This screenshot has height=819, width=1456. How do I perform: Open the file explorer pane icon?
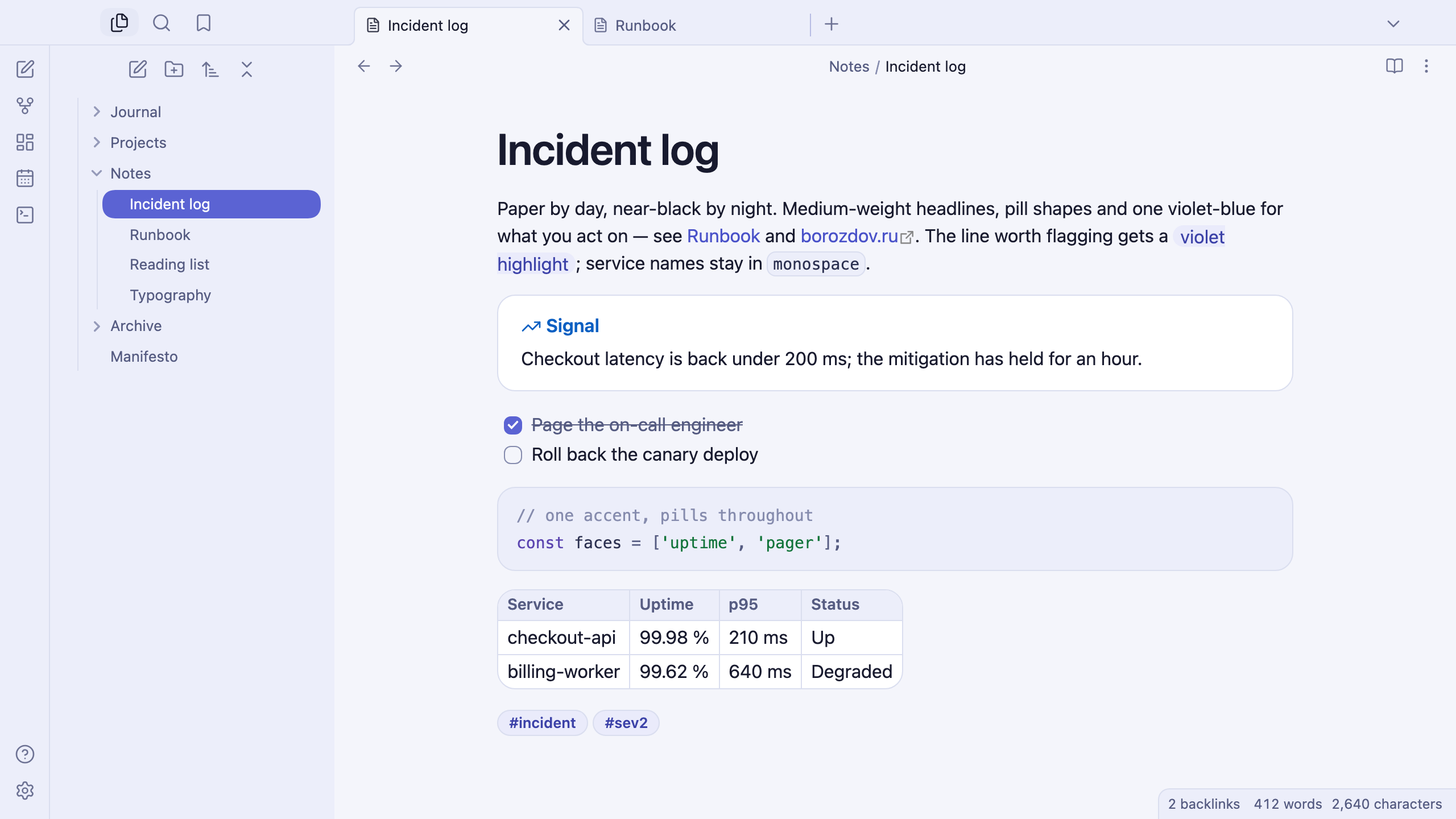click(x=119, y=23)
